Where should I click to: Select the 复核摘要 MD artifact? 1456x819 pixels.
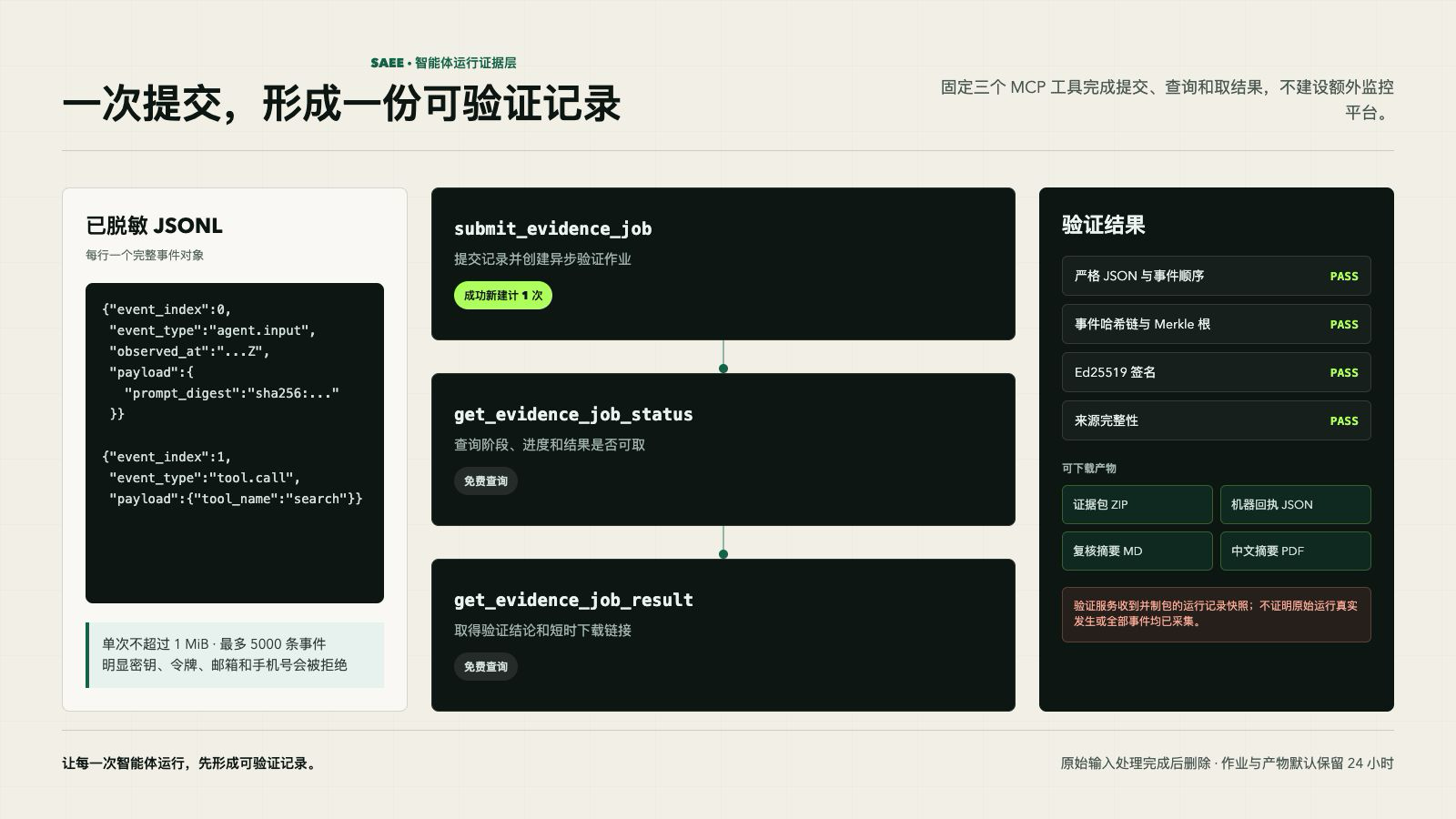[1137, 551]
